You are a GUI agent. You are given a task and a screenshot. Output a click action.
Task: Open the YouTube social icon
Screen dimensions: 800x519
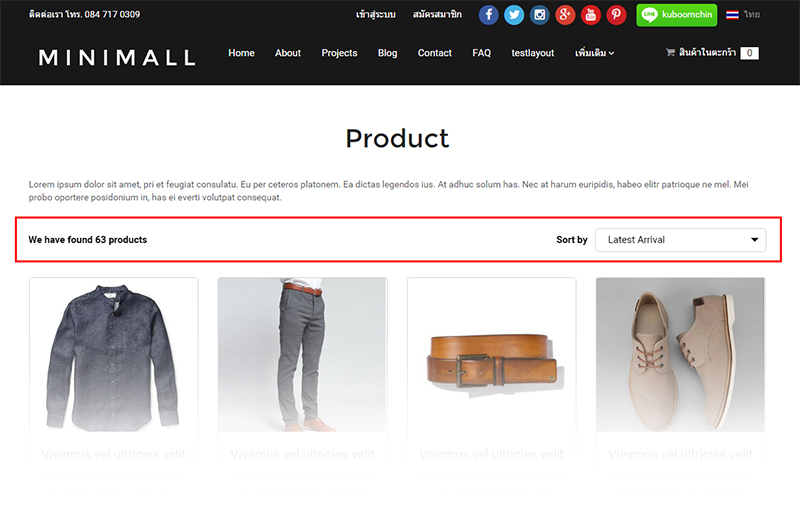click(x=590, y=15)
